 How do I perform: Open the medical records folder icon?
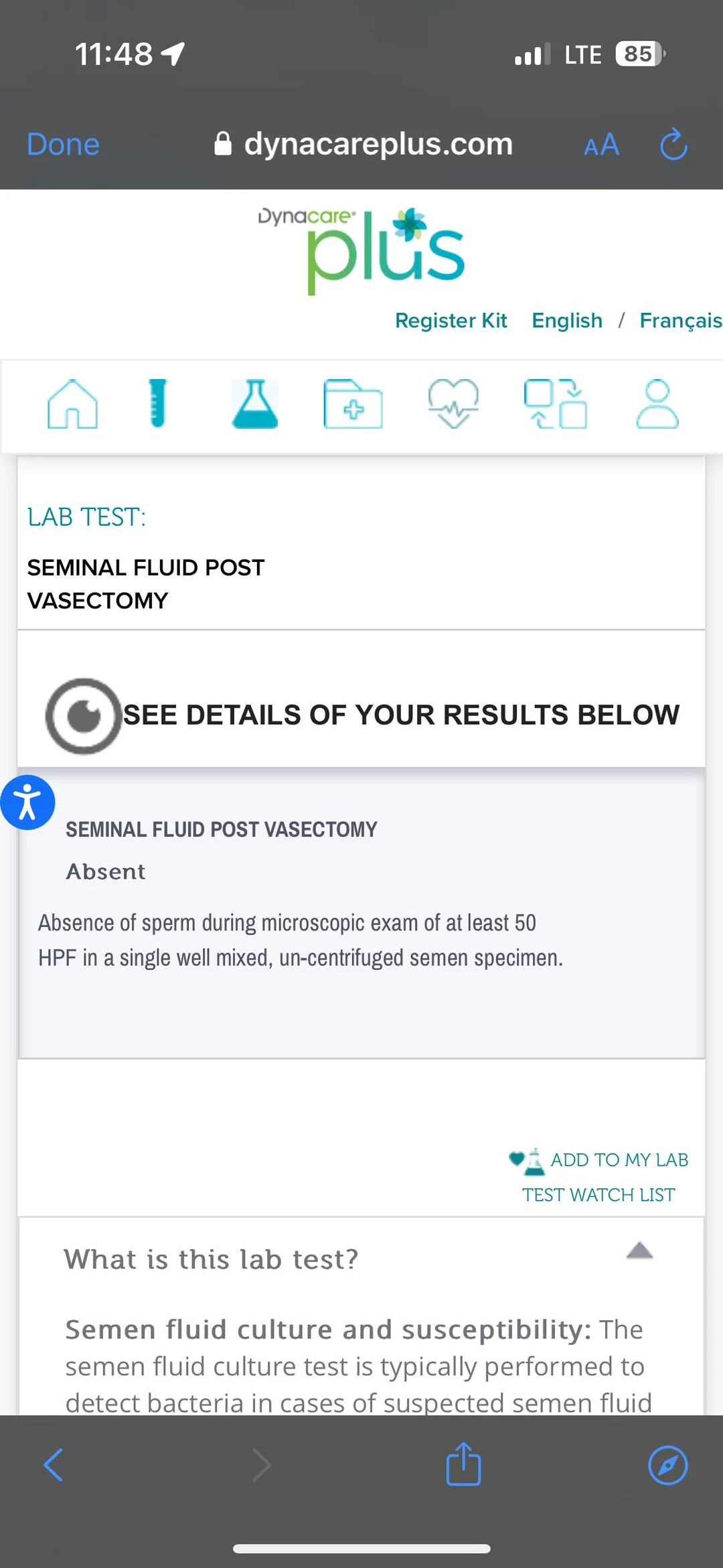pyautogui.click(x=353, y=405)
